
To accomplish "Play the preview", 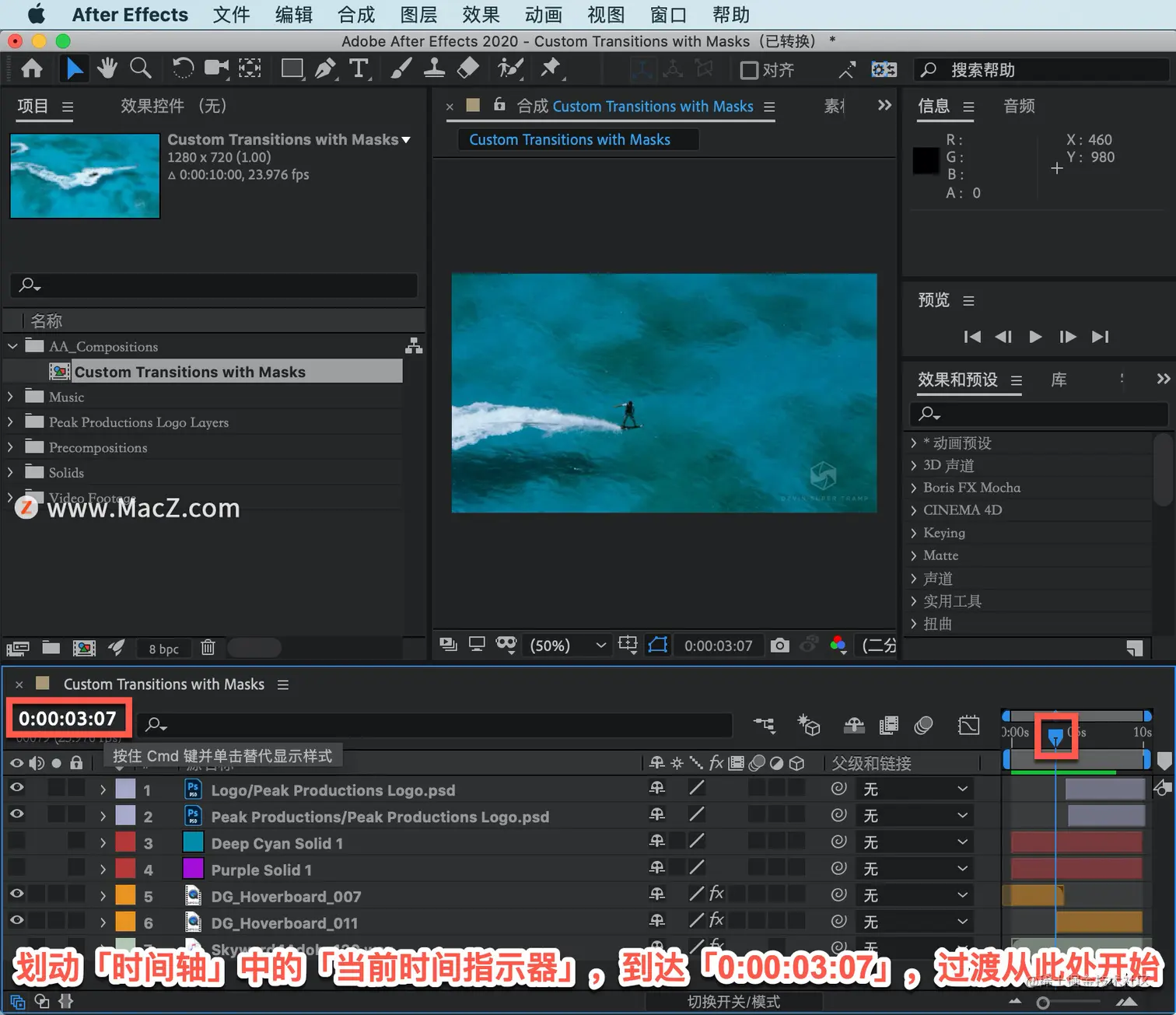I will tap(1035, 337).
